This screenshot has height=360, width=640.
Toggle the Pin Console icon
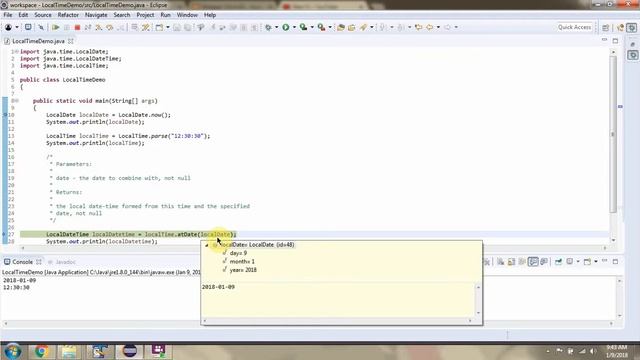558,262
